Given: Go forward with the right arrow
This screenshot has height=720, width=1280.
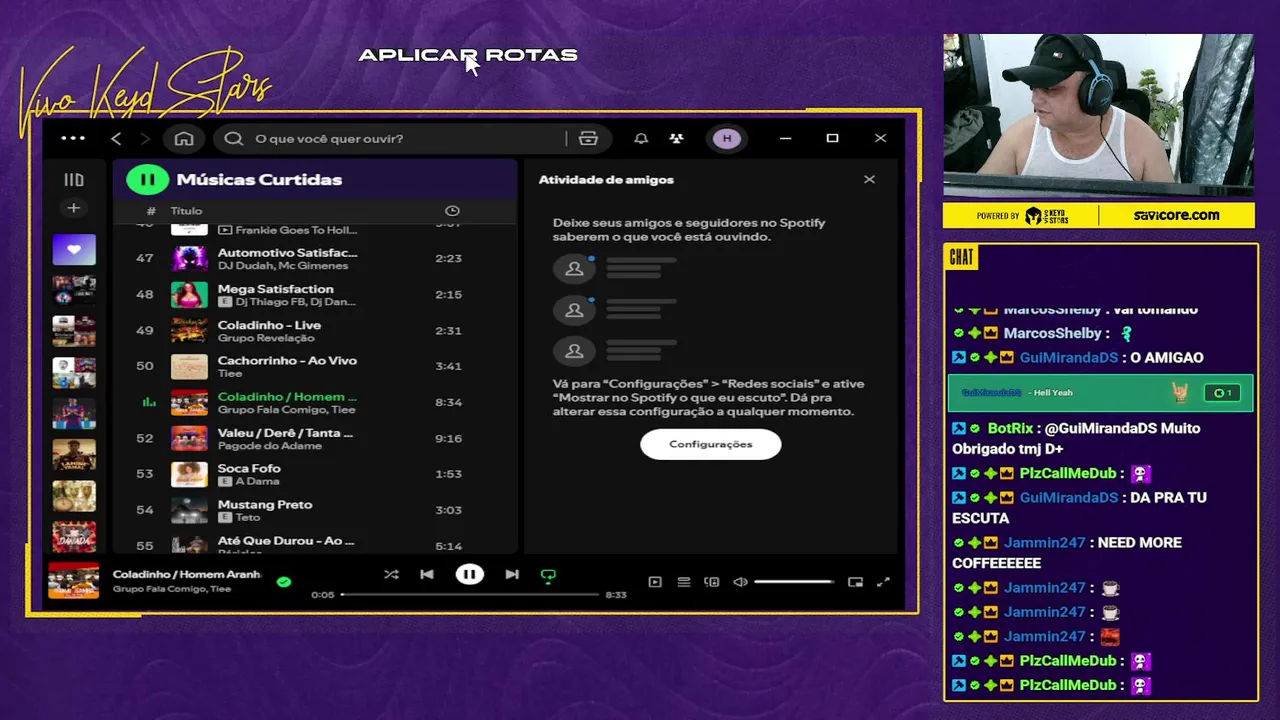Looking at the screenshot, I should [145, 138].
